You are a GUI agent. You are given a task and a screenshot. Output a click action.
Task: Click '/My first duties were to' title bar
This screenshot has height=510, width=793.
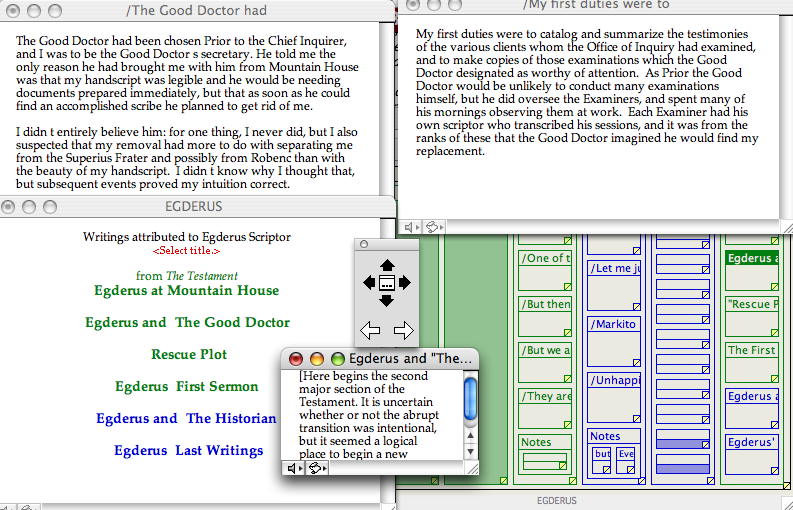pos(596,5)
